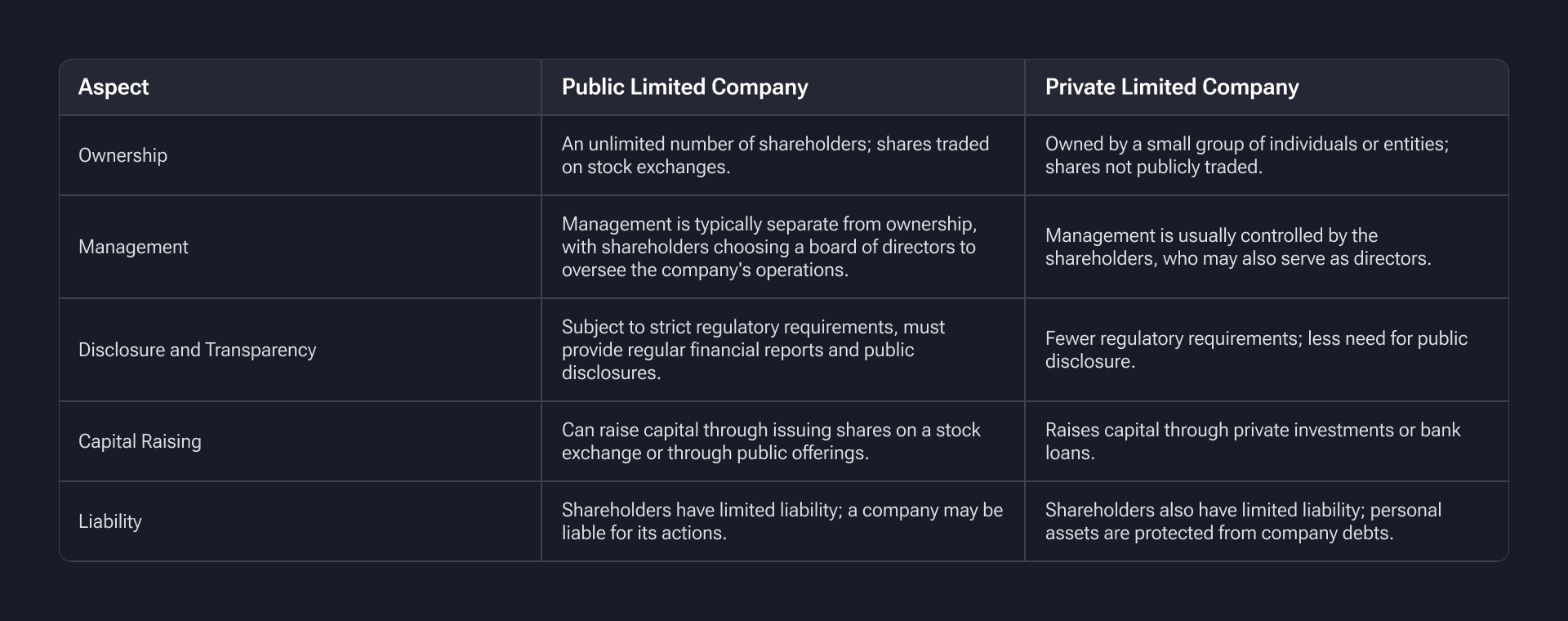The height and width of the screenshot is (621, 1568).
Task: Click the private investments or bank loans cell
Action: coord(1252,441)
